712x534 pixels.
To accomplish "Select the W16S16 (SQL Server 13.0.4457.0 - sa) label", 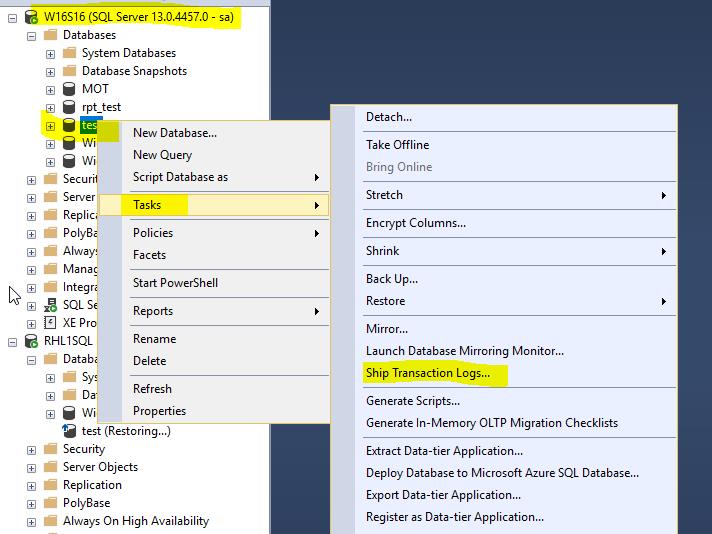I will tap(138, 17).
